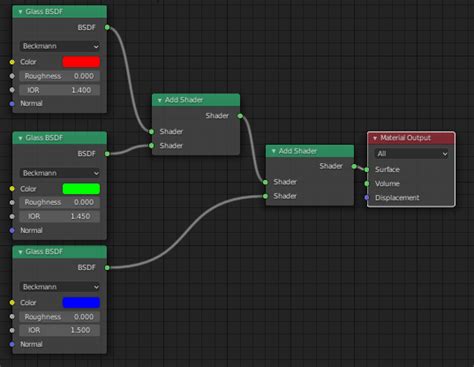Click the Shader output socket of the second Add Shader
Viewport: 474px width, 367px height.
(x=354, y=166)
